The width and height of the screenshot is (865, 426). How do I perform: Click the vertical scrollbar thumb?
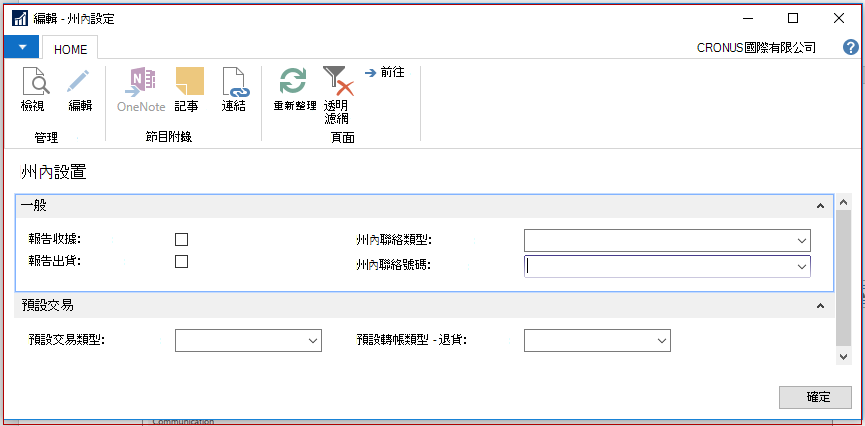tap(842, 277)
